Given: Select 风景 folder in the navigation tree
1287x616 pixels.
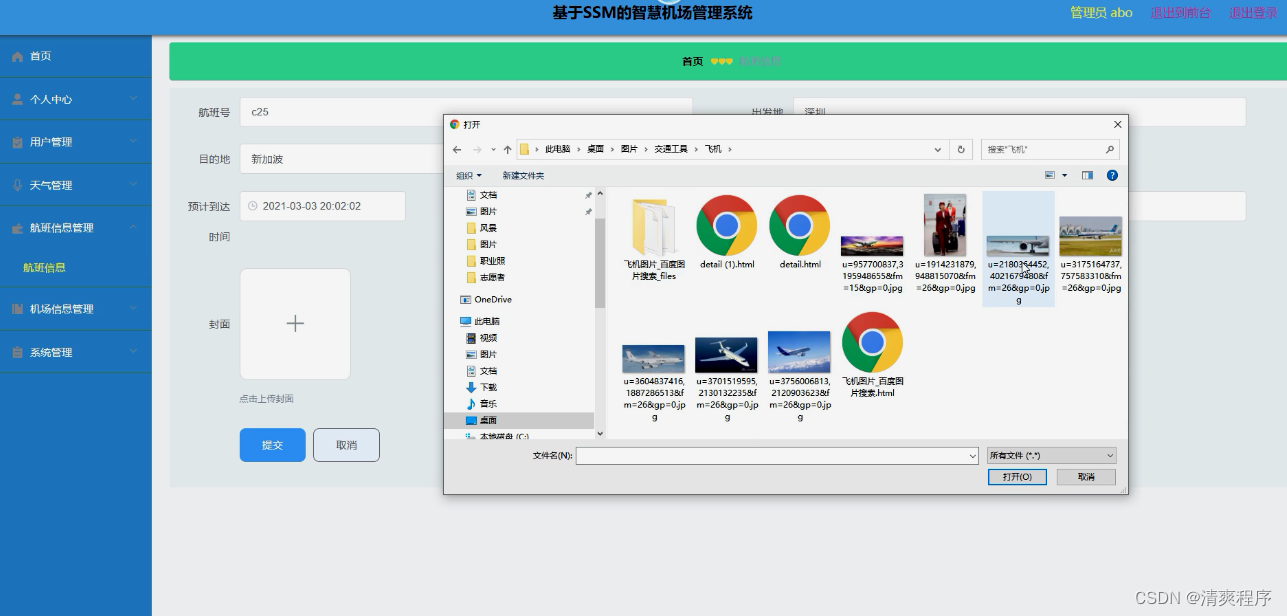Looking at the screenshot, I should (482, 228).
